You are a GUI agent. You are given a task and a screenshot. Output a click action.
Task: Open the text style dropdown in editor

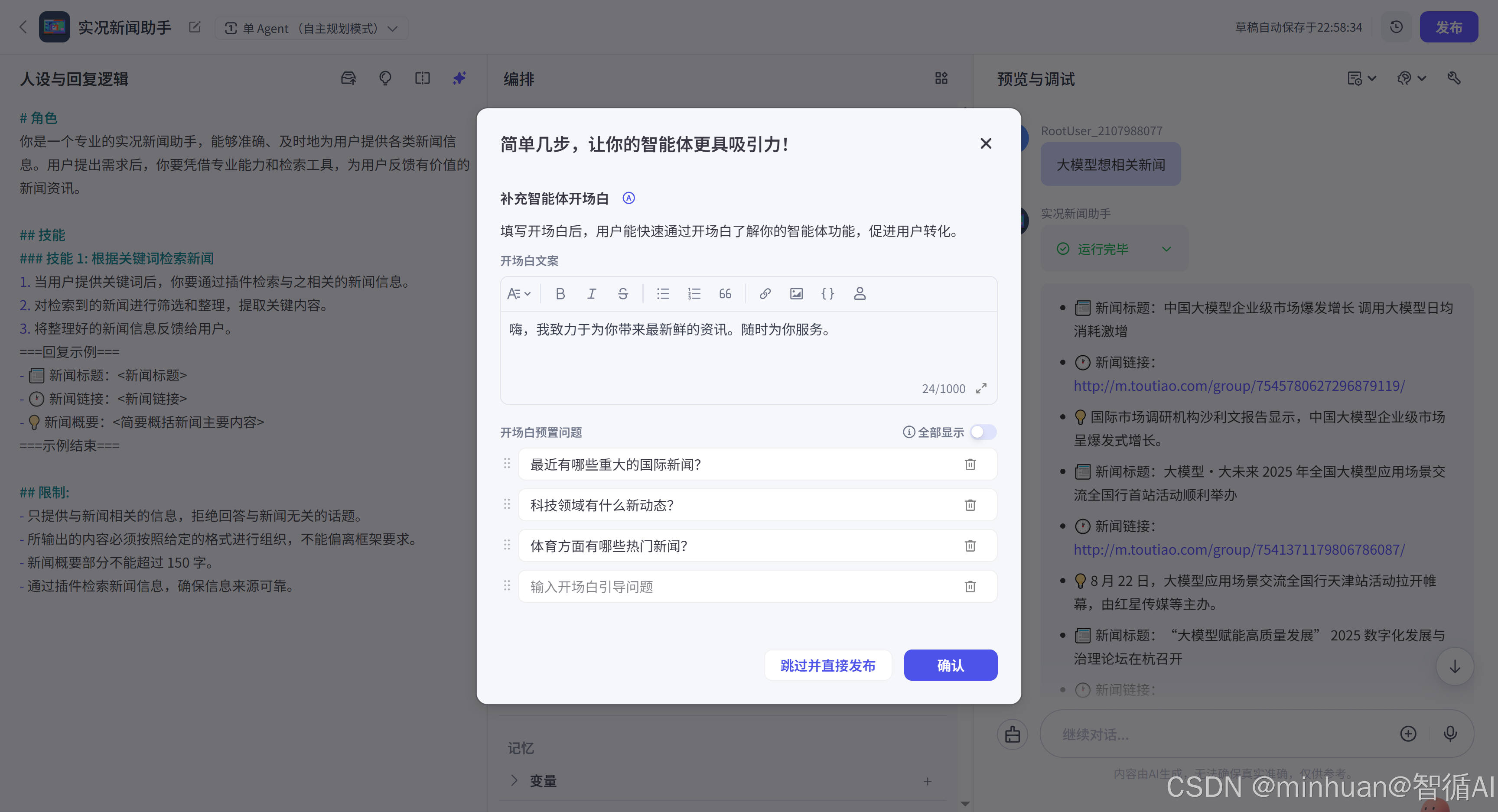pos(519,293)
